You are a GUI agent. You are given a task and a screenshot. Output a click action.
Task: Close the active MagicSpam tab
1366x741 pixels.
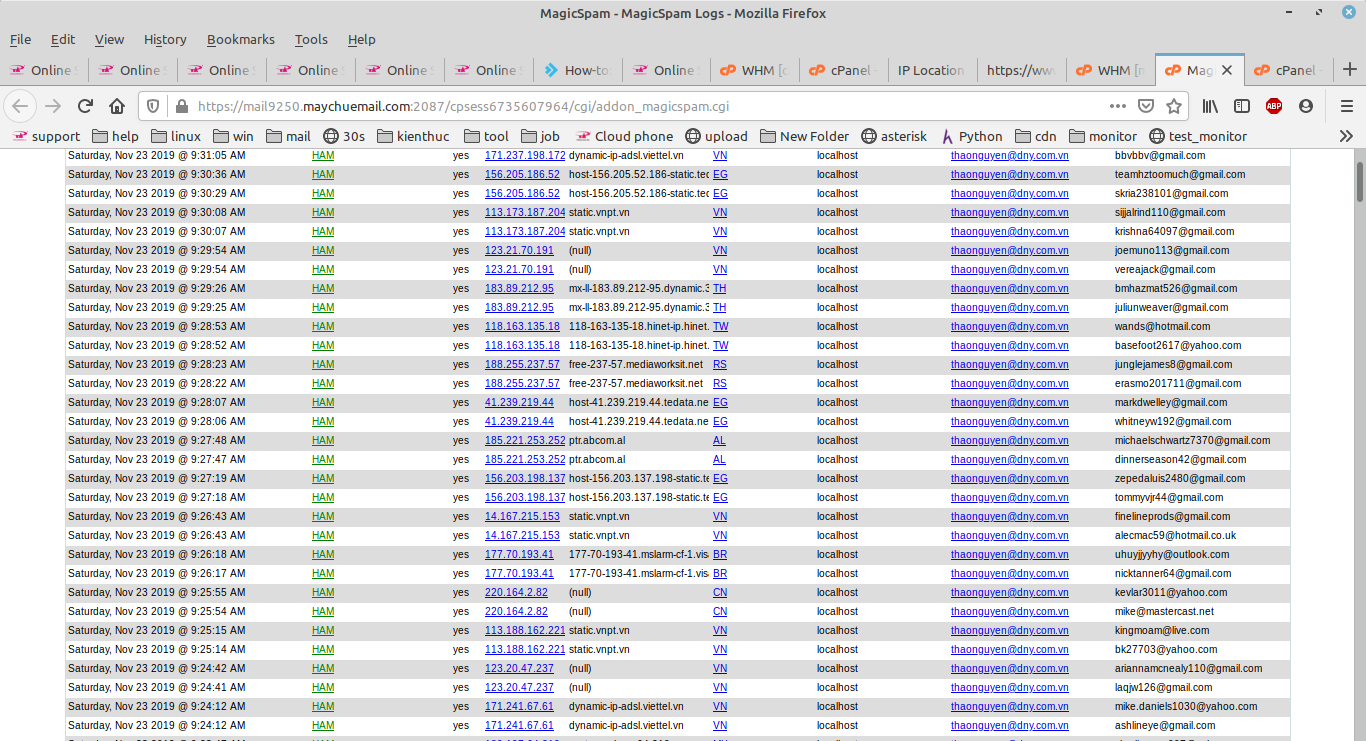[1228, 70]
